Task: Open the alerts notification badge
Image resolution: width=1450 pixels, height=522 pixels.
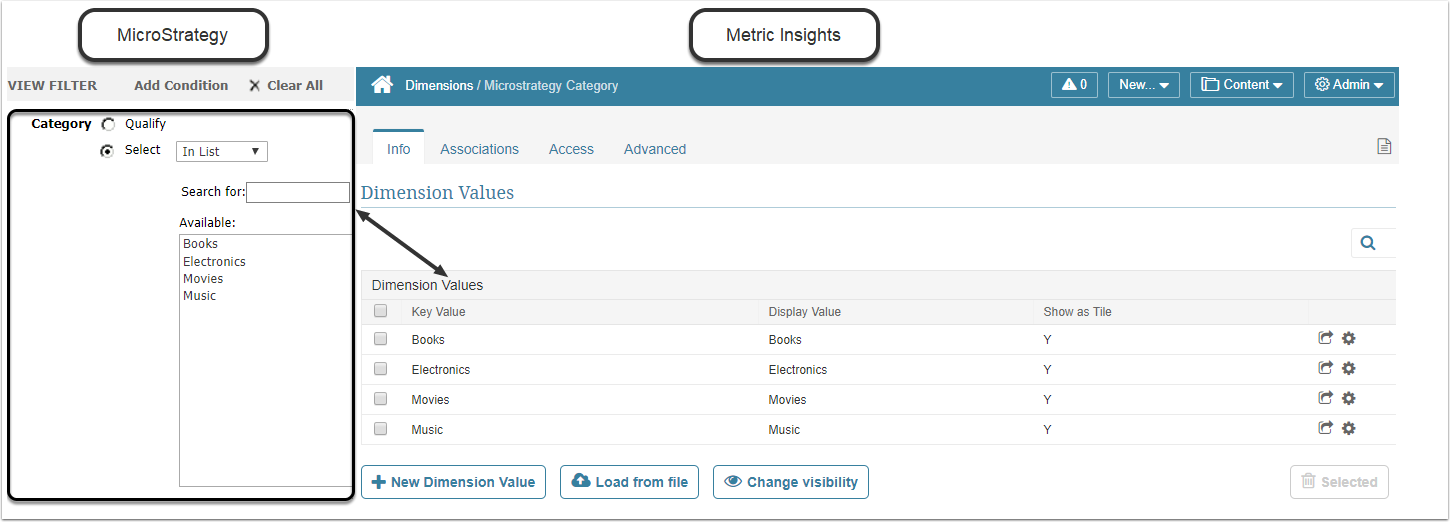Action: coord(1075,85)
